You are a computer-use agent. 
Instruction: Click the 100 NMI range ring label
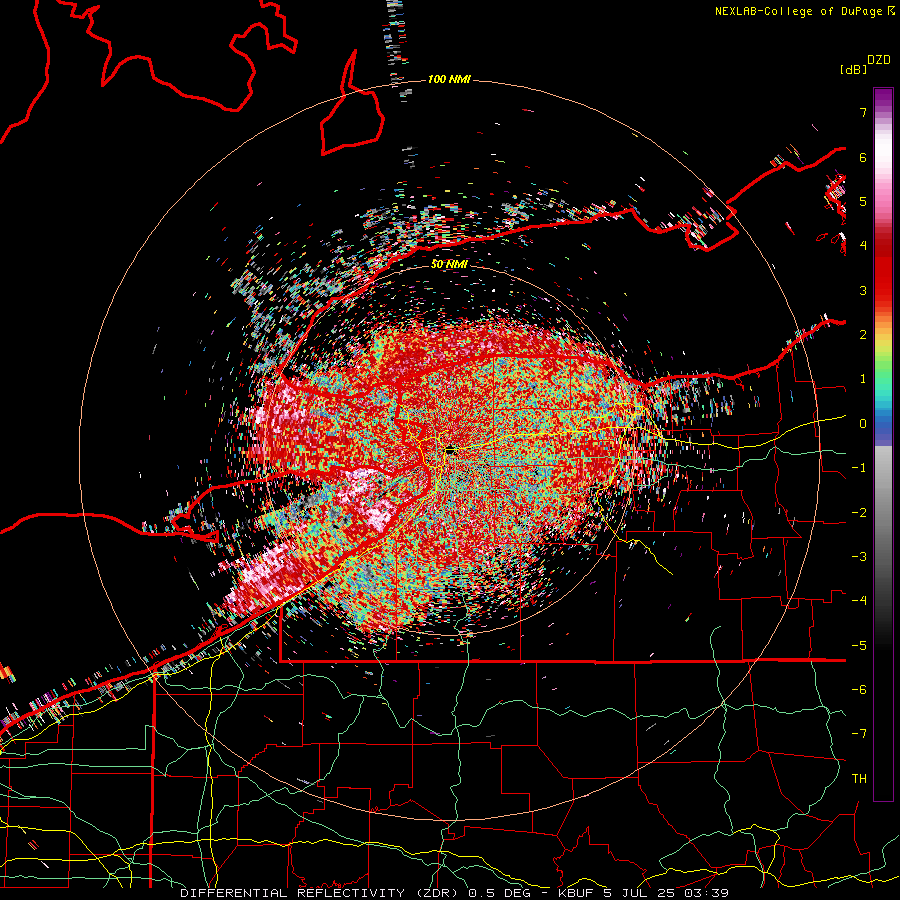click(449, 79)
